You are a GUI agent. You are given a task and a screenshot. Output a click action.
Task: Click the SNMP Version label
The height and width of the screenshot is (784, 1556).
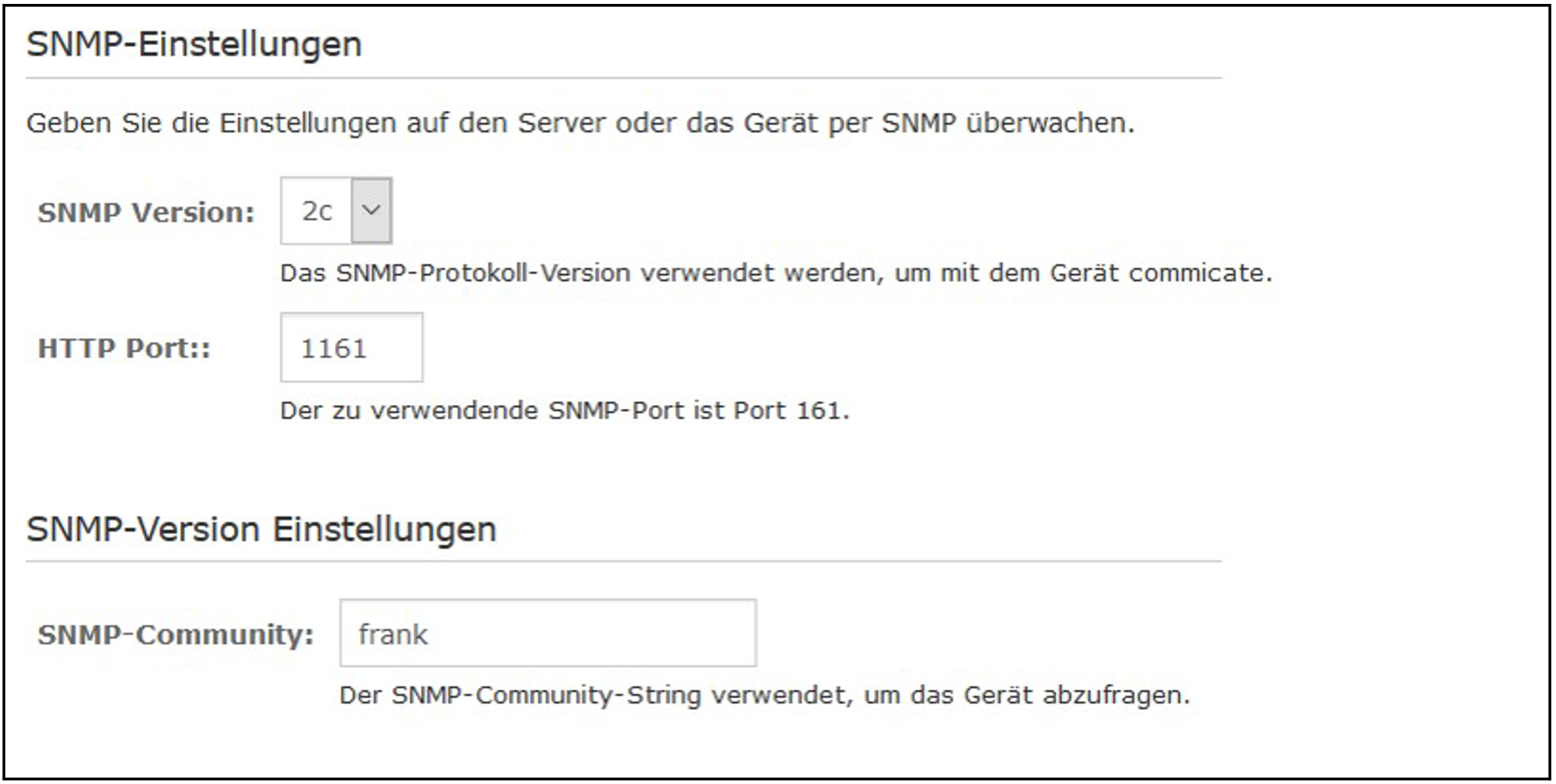coord(146,212)
